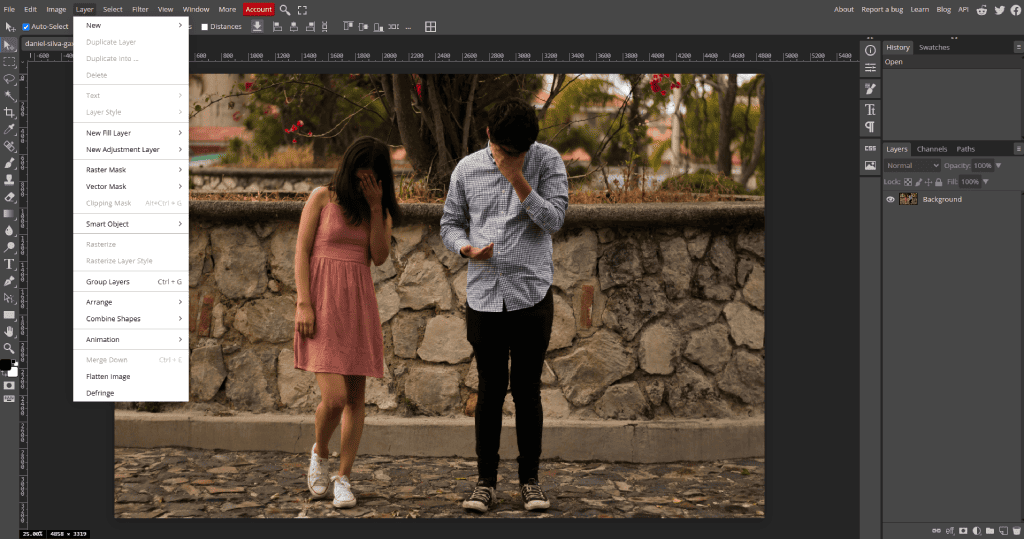
Task: Select the Type tool
Action: point(9,264)
